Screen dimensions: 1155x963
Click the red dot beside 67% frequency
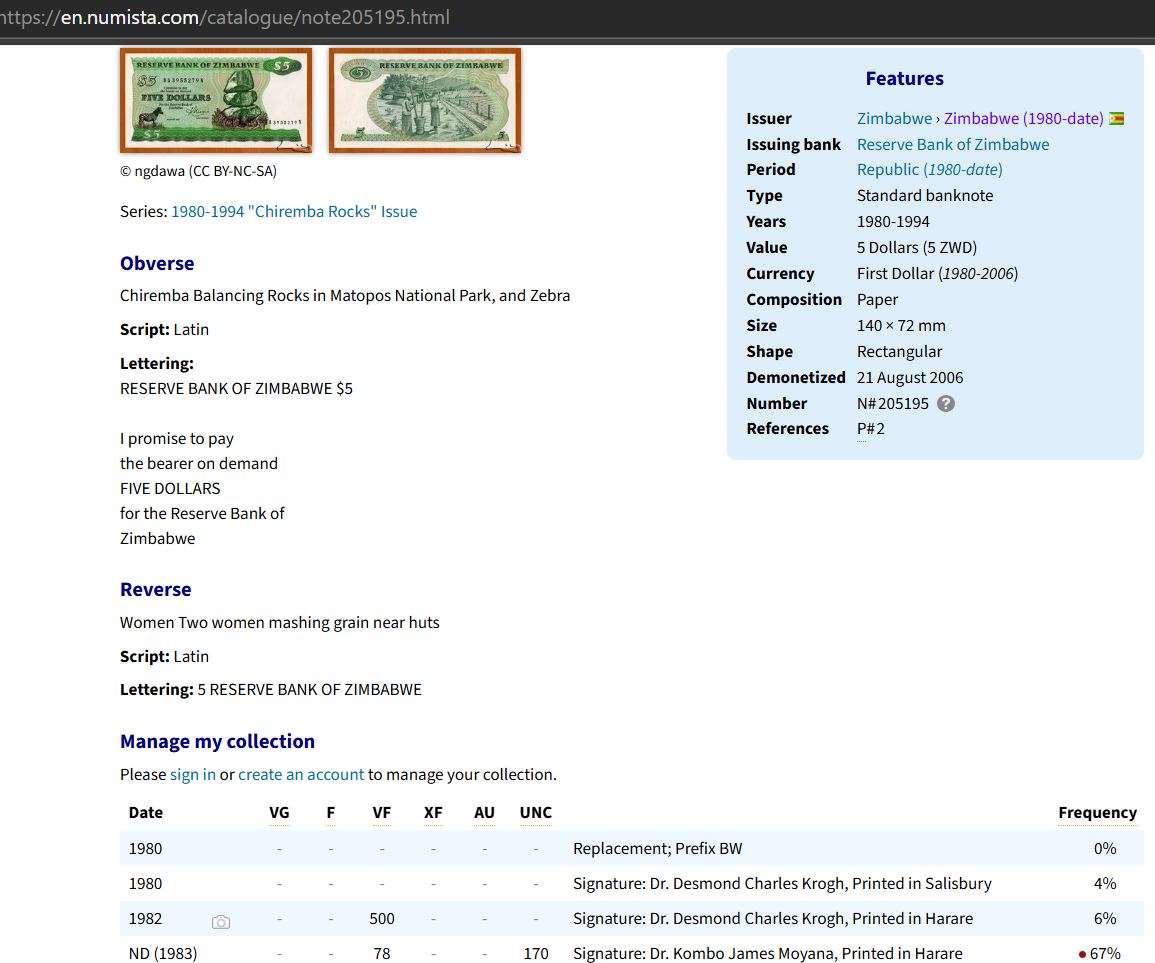[1082, 955]
